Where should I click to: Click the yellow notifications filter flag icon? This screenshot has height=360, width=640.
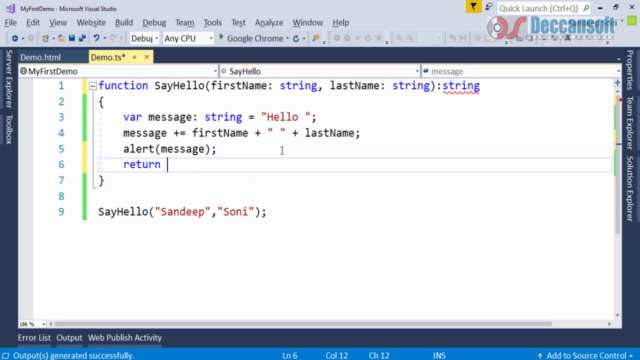(x=473, y=7)
